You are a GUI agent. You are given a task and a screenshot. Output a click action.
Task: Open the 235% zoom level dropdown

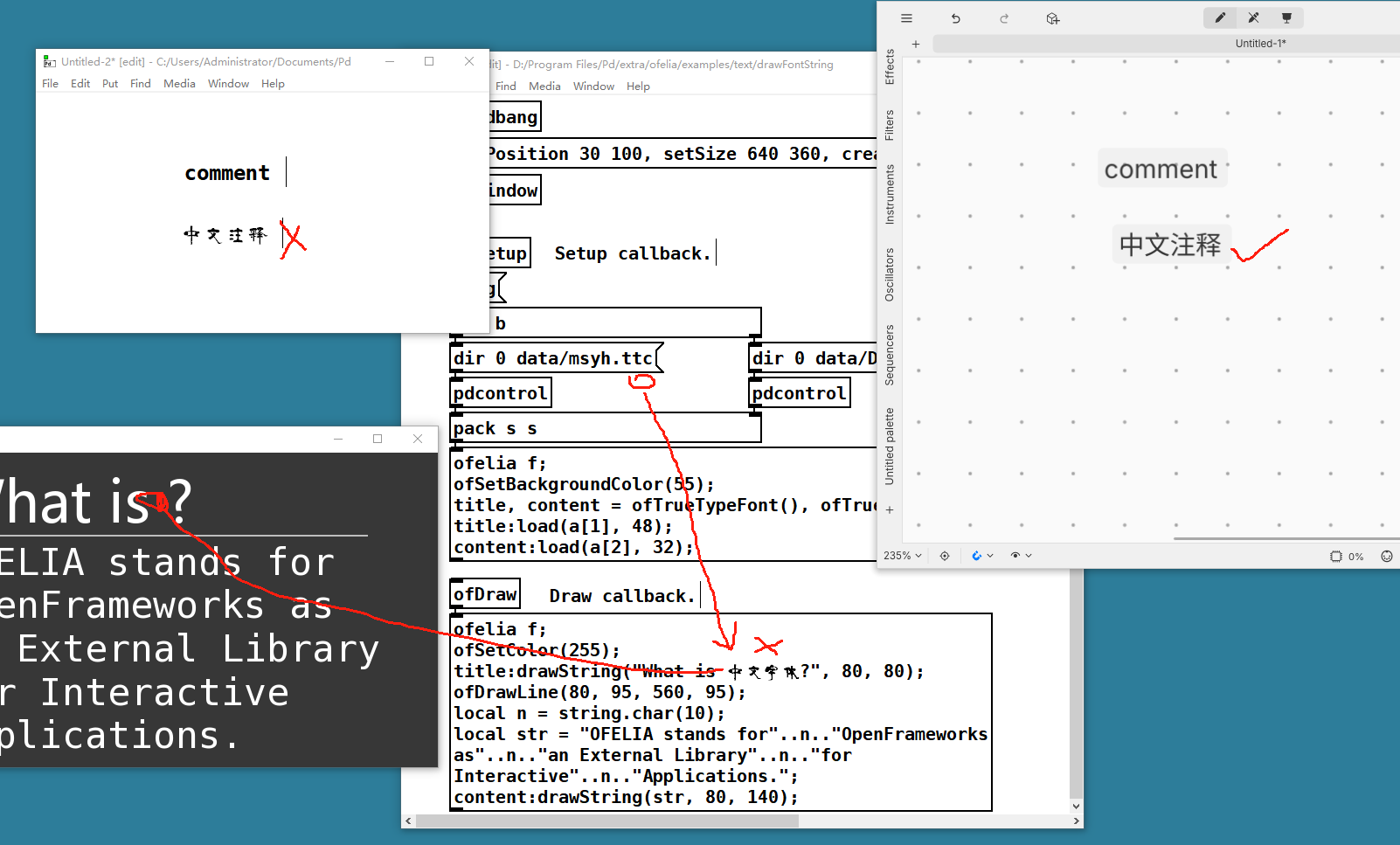[903, 556]
